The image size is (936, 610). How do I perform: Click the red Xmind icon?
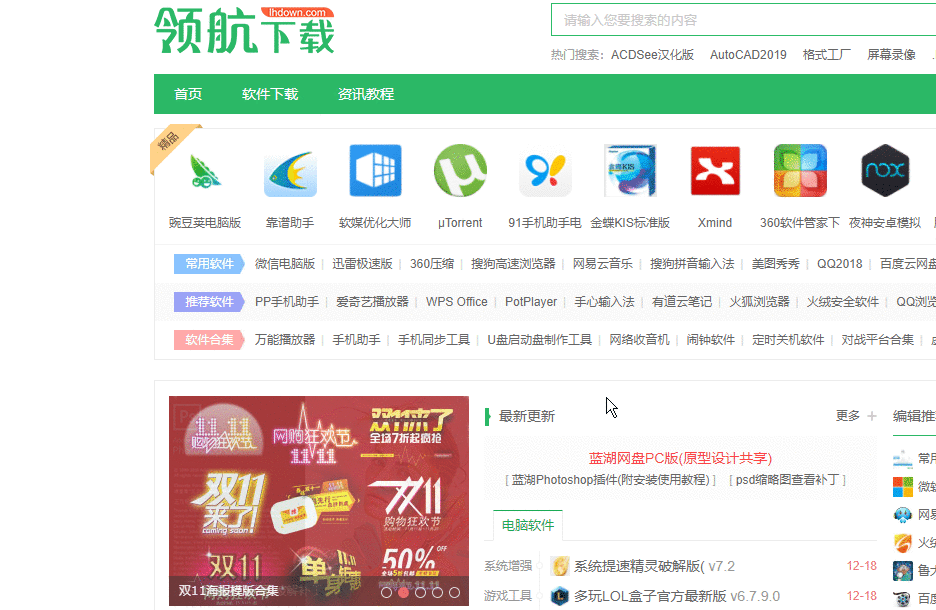click(x=715, y=171)
